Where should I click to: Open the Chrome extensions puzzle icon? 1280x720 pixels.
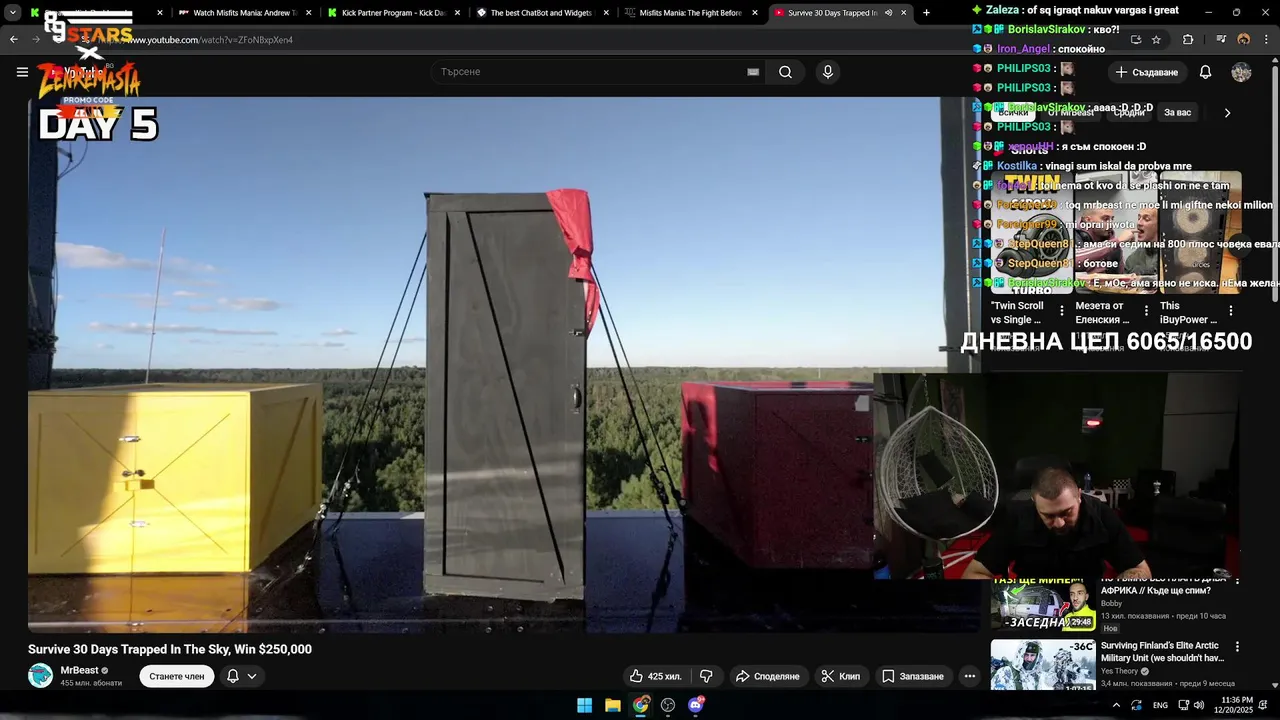pos(1188,40)
